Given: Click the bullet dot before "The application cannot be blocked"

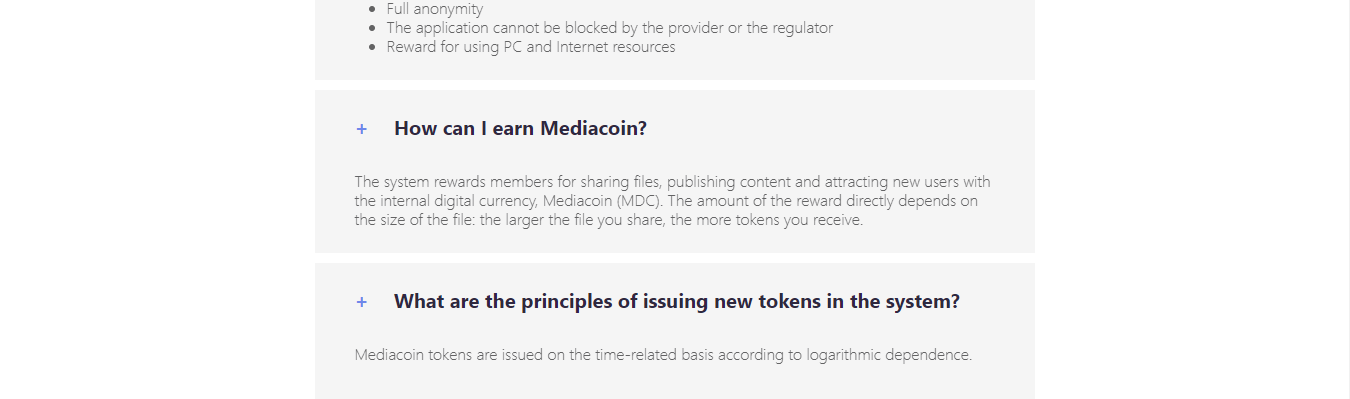Looking at the screenshot, I should click(x=373, y=28).
